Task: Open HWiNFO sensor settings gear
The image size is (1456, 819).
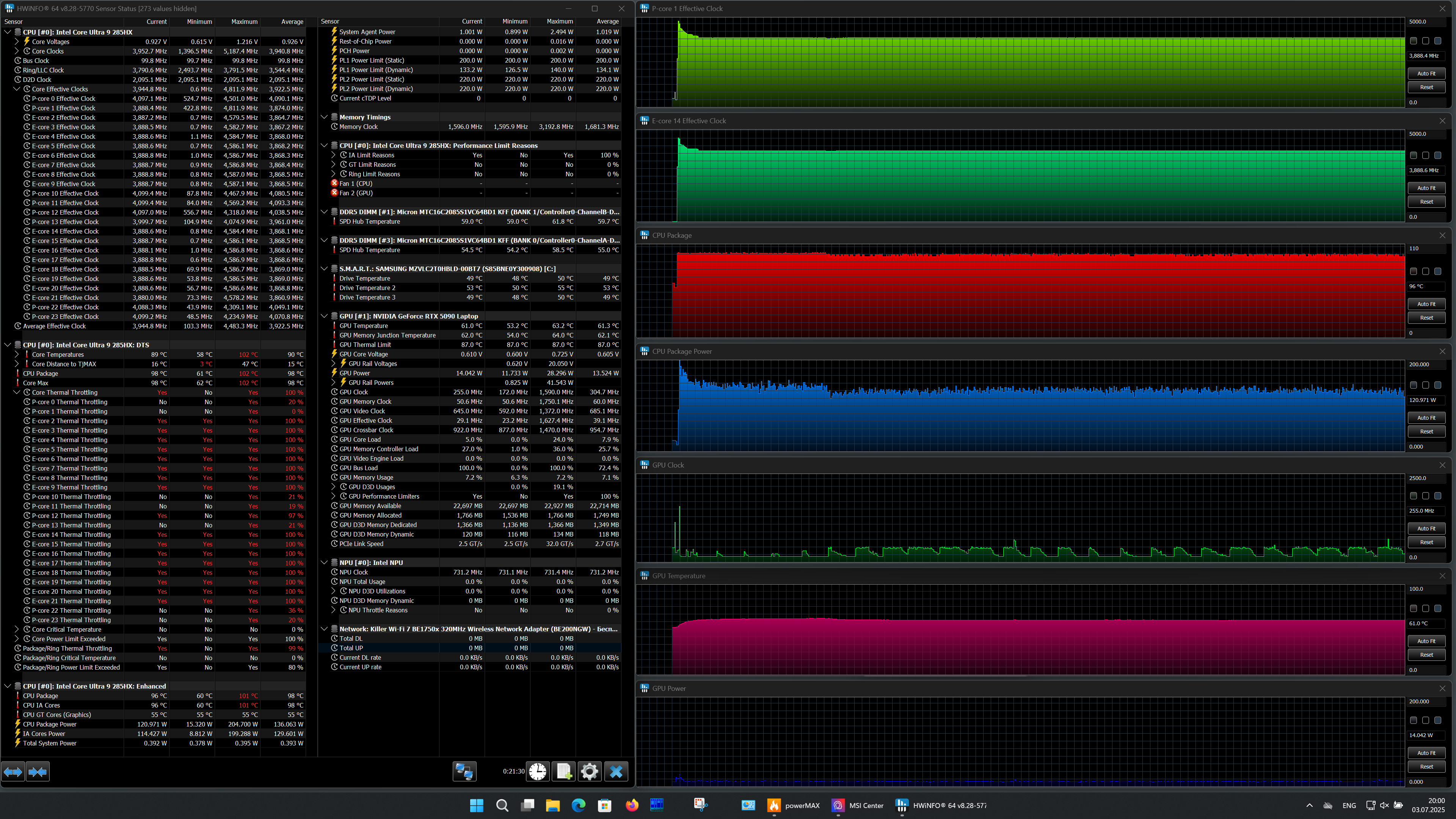Action: (589, 772)
